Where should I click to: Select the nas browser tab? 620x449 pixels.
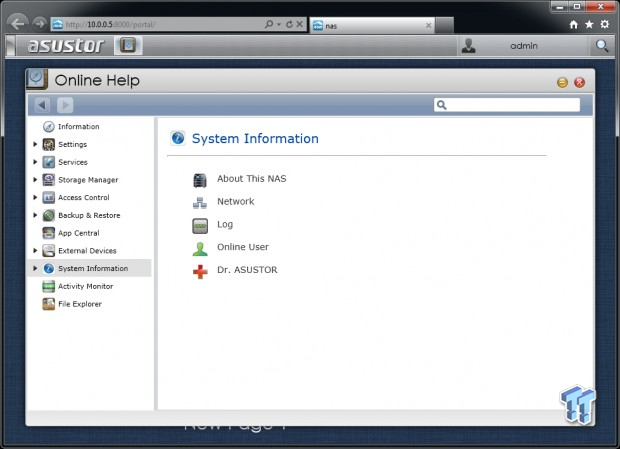[x=372, y=26]
